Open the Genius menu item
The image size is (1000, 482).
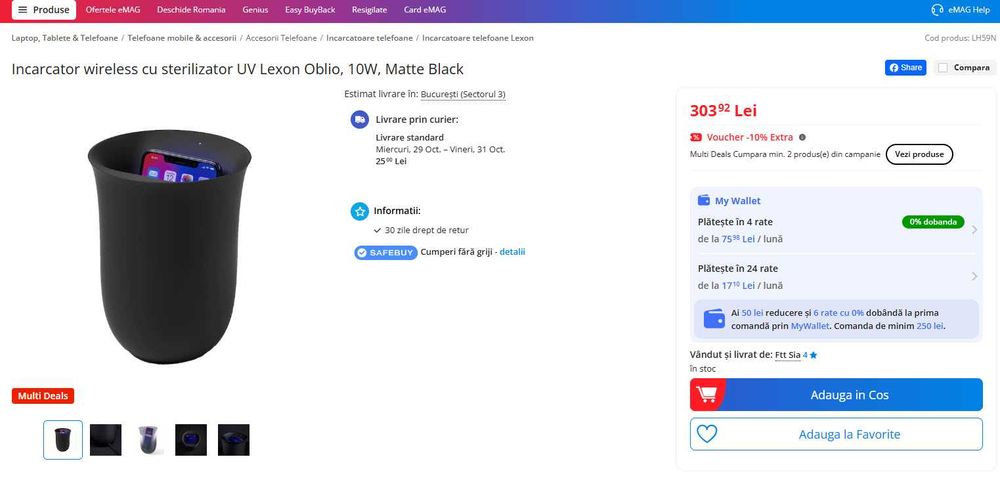coord(255,10)
